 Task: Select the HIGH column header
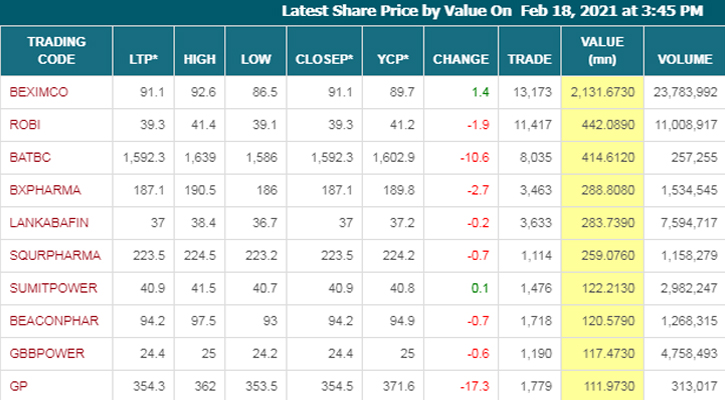click(200, 59)
